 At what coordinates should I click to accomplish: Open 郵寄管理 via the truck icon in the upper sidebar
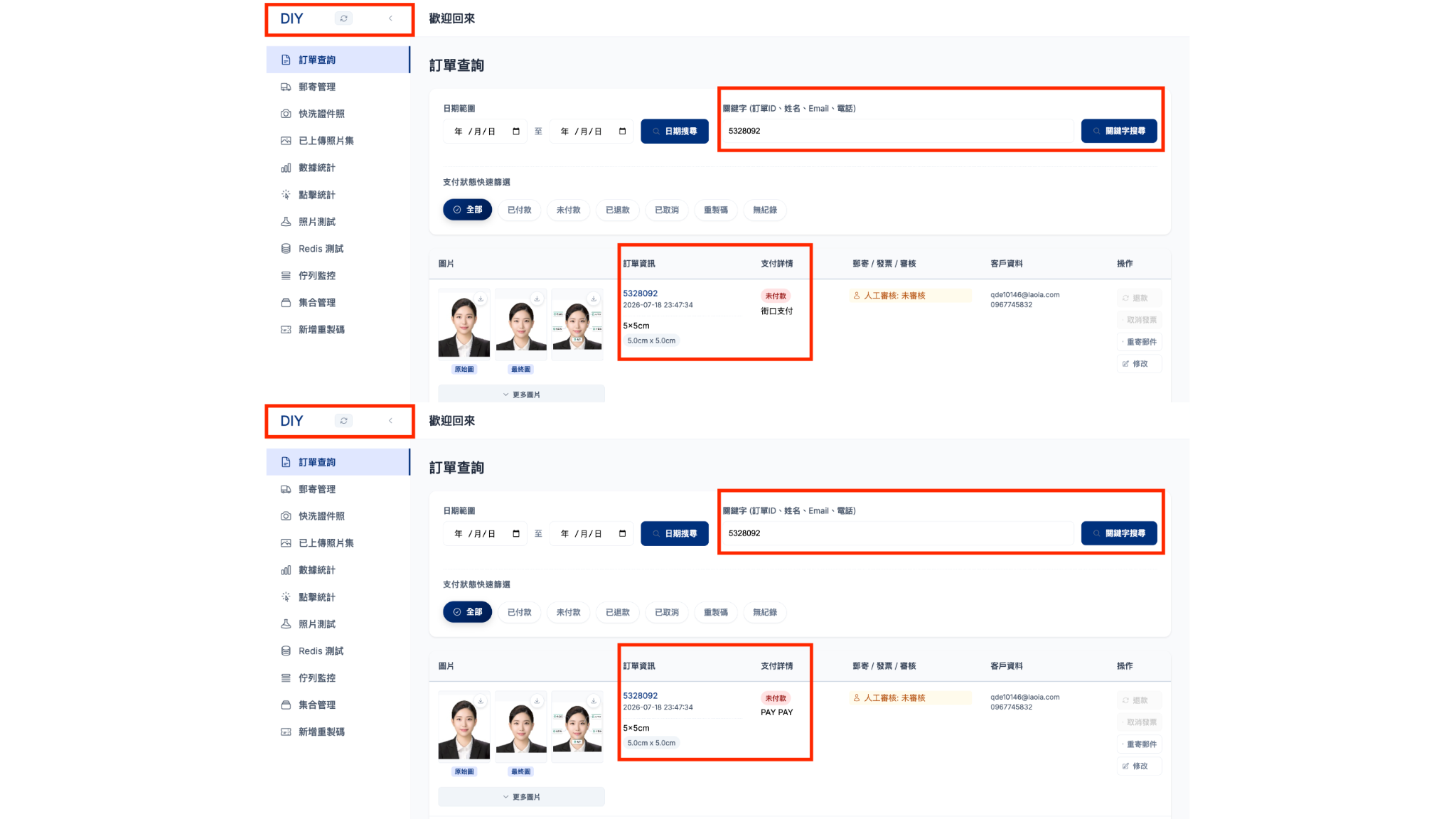point(286,87)
